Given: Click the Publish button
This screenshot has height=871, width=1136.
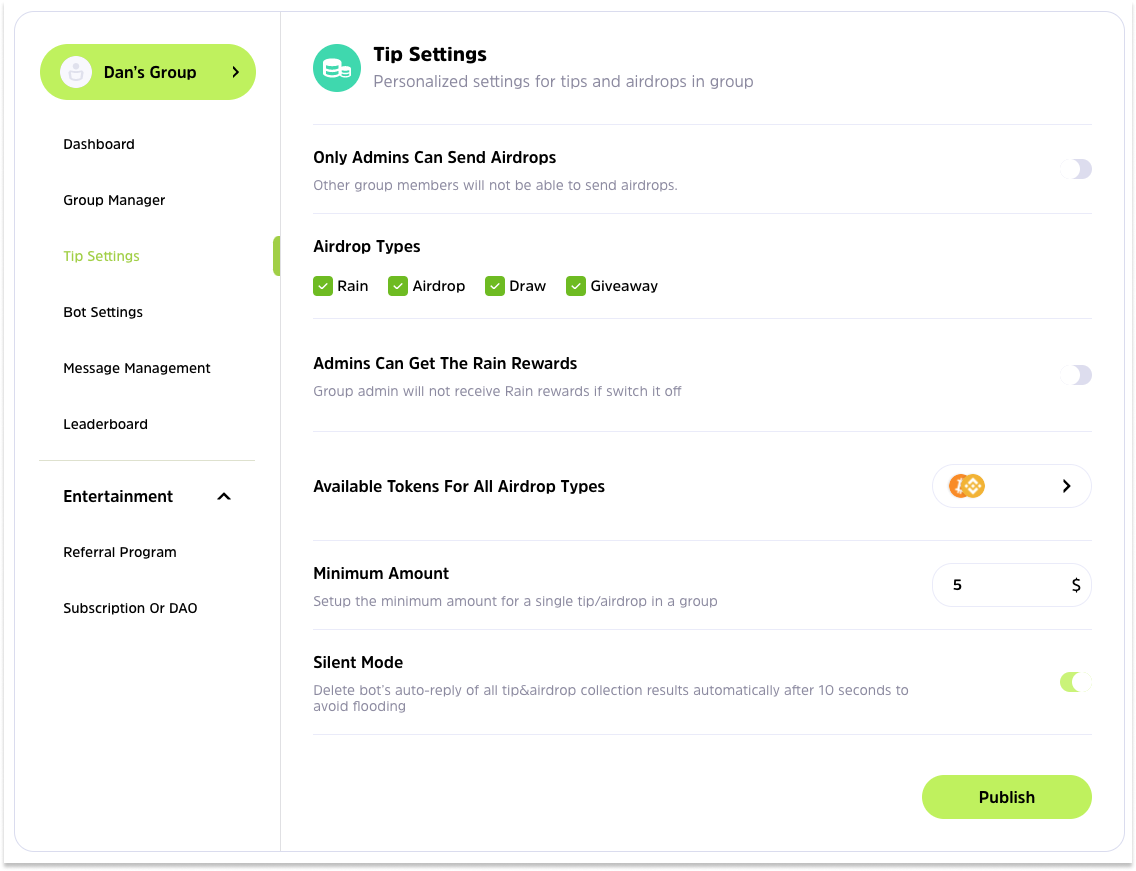Looking at the screenshot, I should click(x=1006, y=797).
